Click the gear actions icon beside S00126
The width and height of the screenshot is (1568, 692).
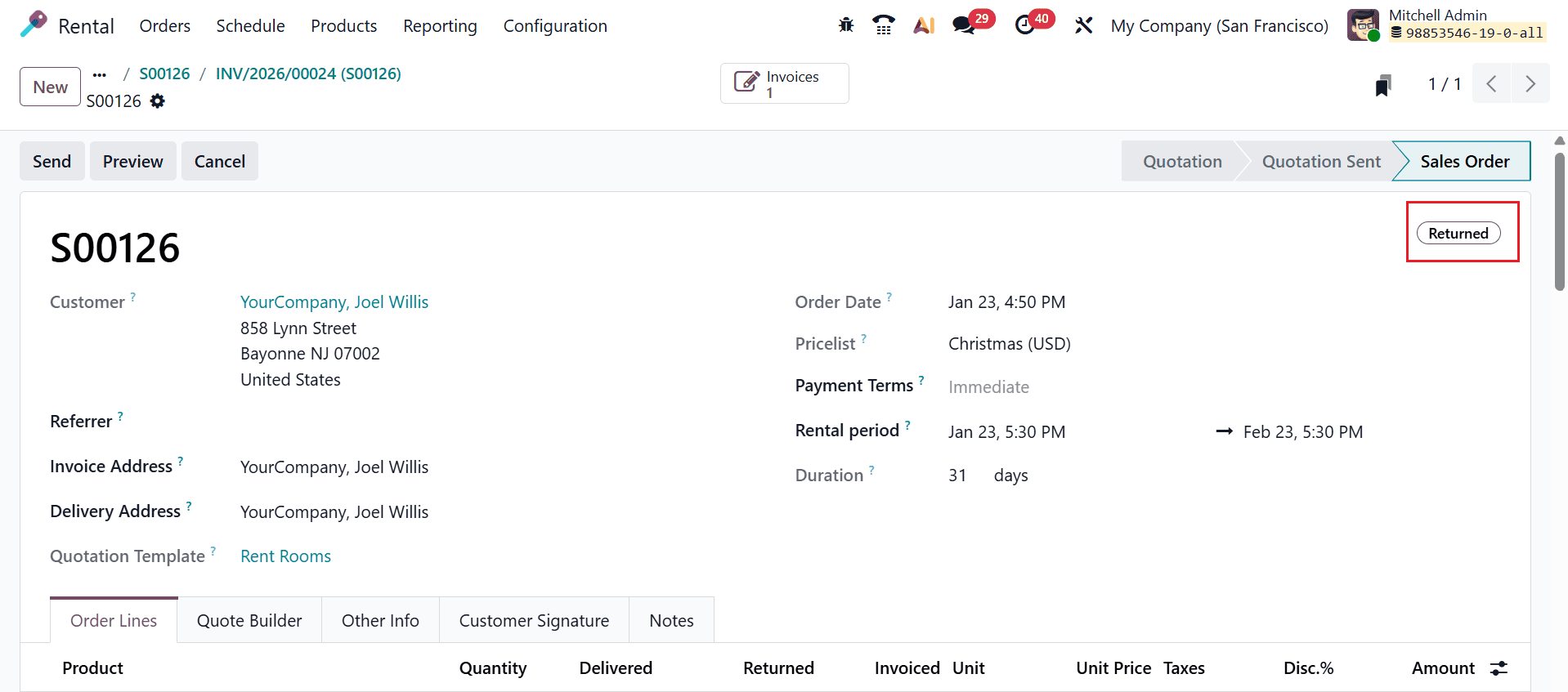point(158,100)
